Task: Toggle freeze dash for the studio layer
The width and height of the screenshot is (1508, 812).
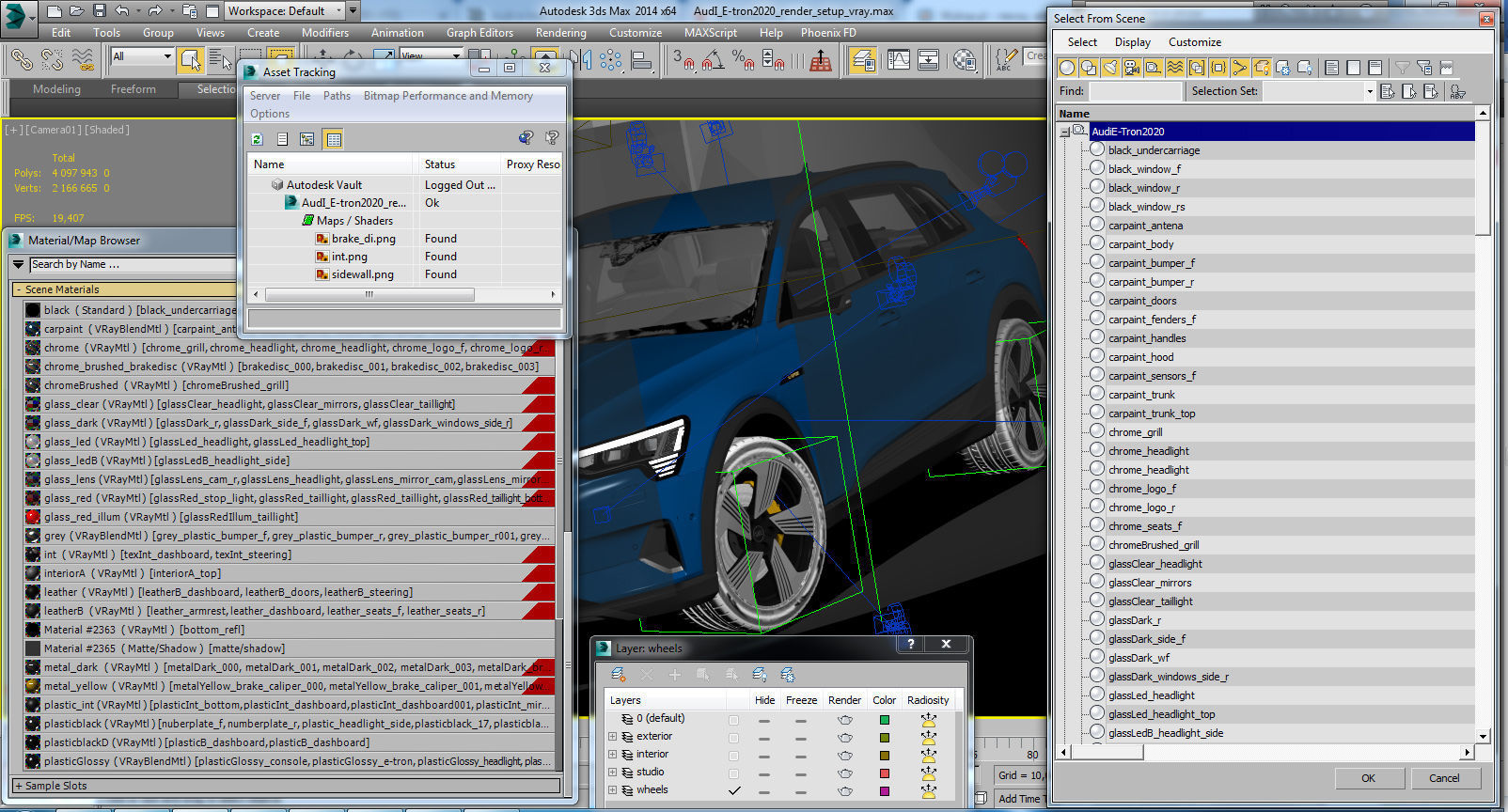Action: (x=800, y=773)
